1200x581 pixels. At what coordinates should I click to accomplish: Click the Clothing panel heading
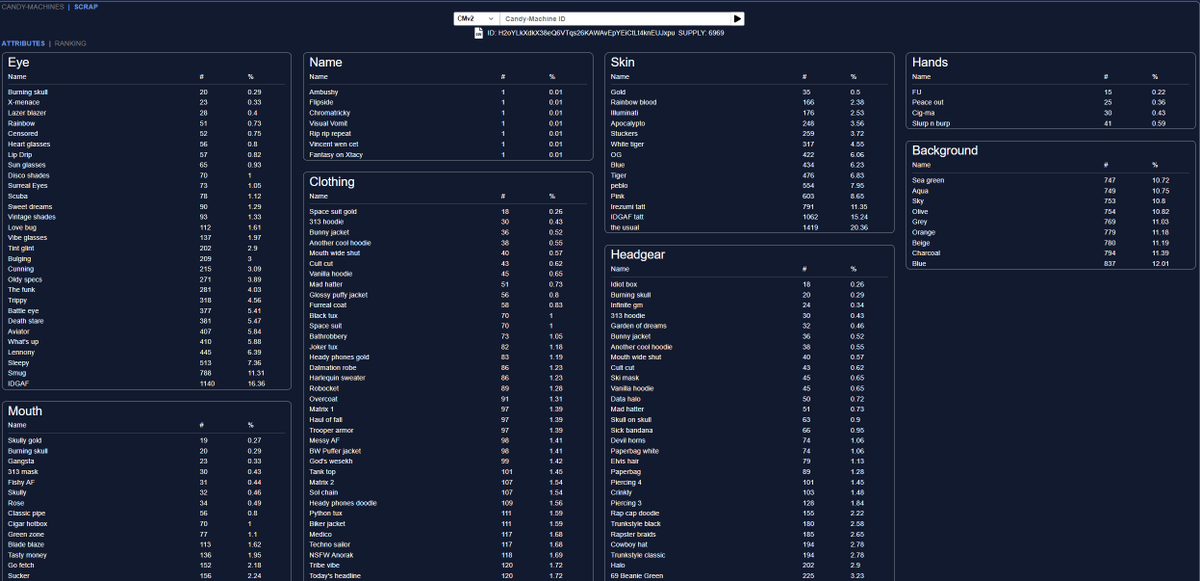click(x=332, y=182)
